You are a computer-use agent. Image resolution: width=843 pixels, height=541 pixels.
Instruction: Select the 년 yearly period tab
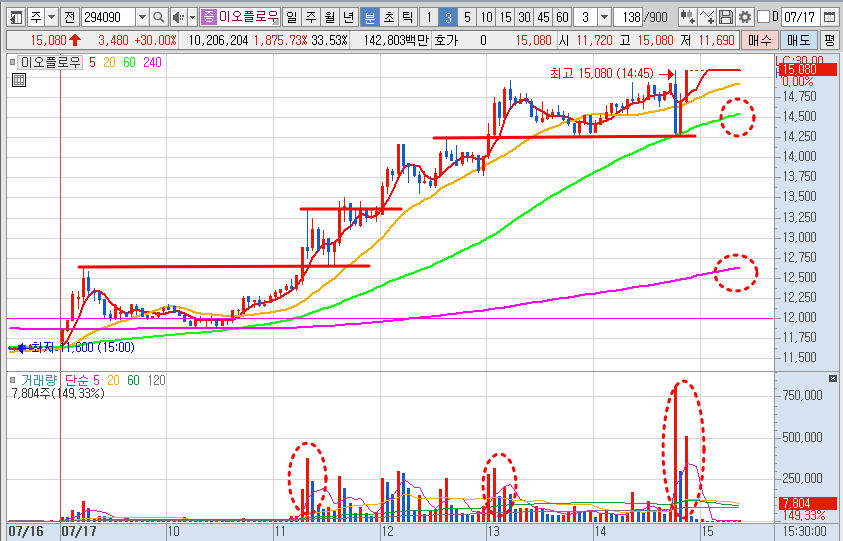348,18
